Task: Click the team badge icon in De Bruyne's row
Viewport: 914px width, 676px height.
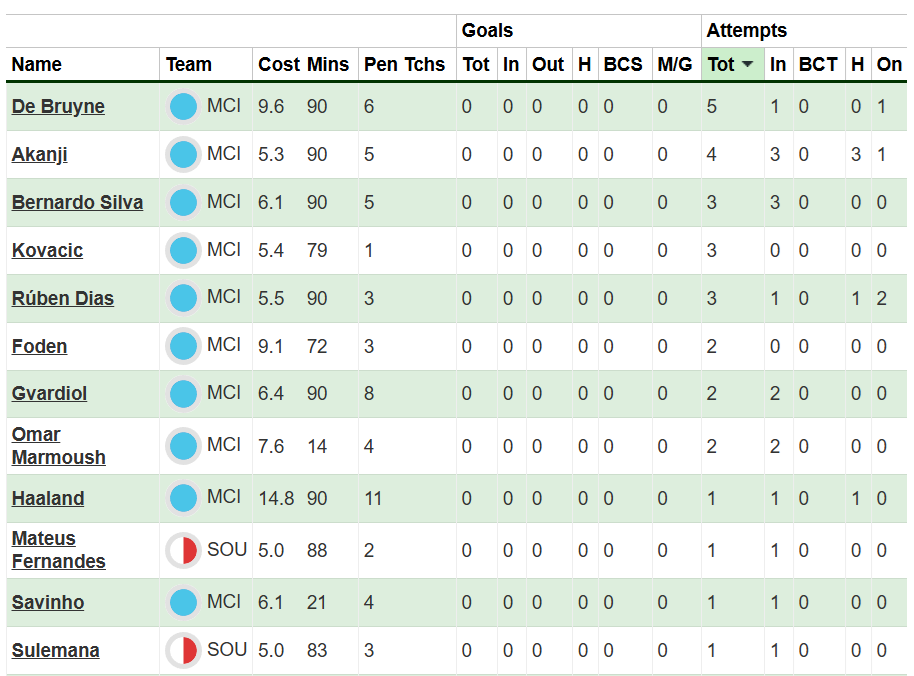Action: (183, 106)
